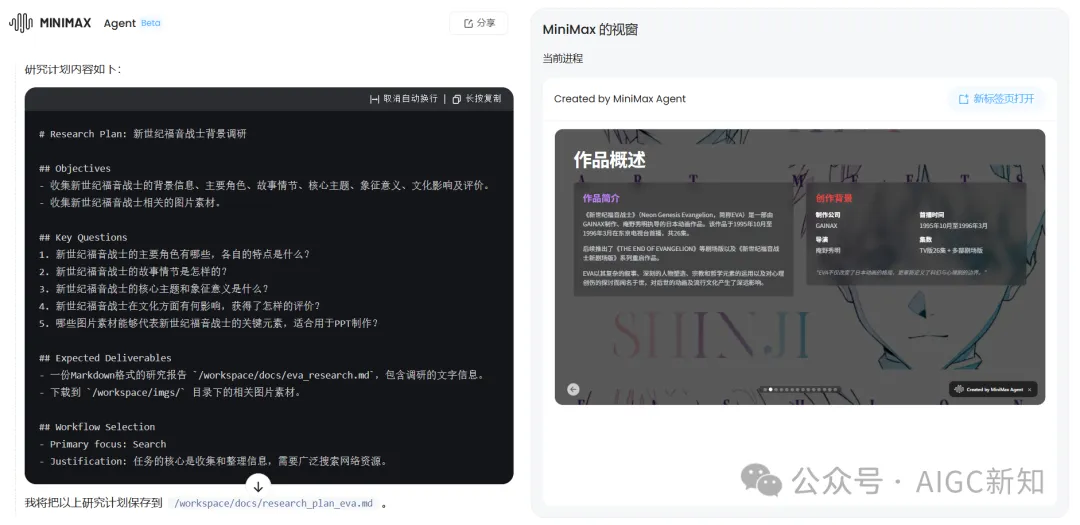Click the 'Primary focus: Search' code line
Viewport: 1080px width, 525px height.
click(103, 444)
